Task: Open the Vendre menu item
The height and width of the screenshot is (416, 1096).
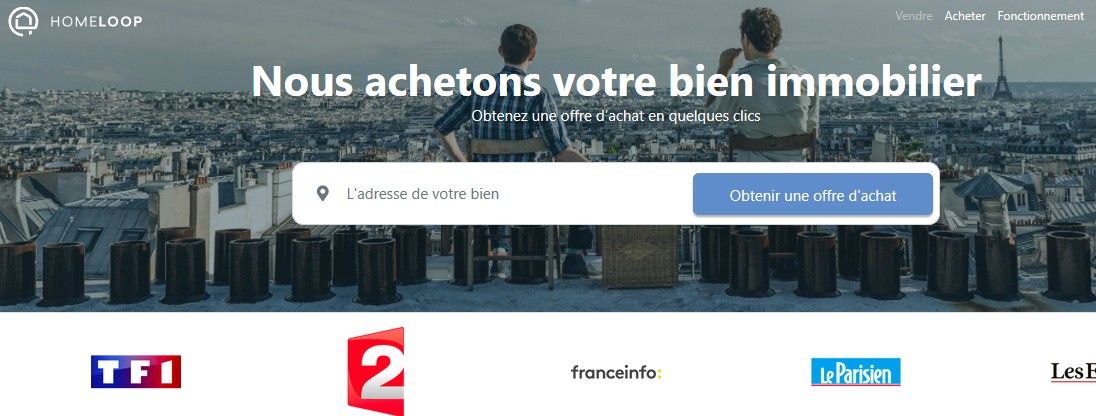Action: [x=914, y=15]
